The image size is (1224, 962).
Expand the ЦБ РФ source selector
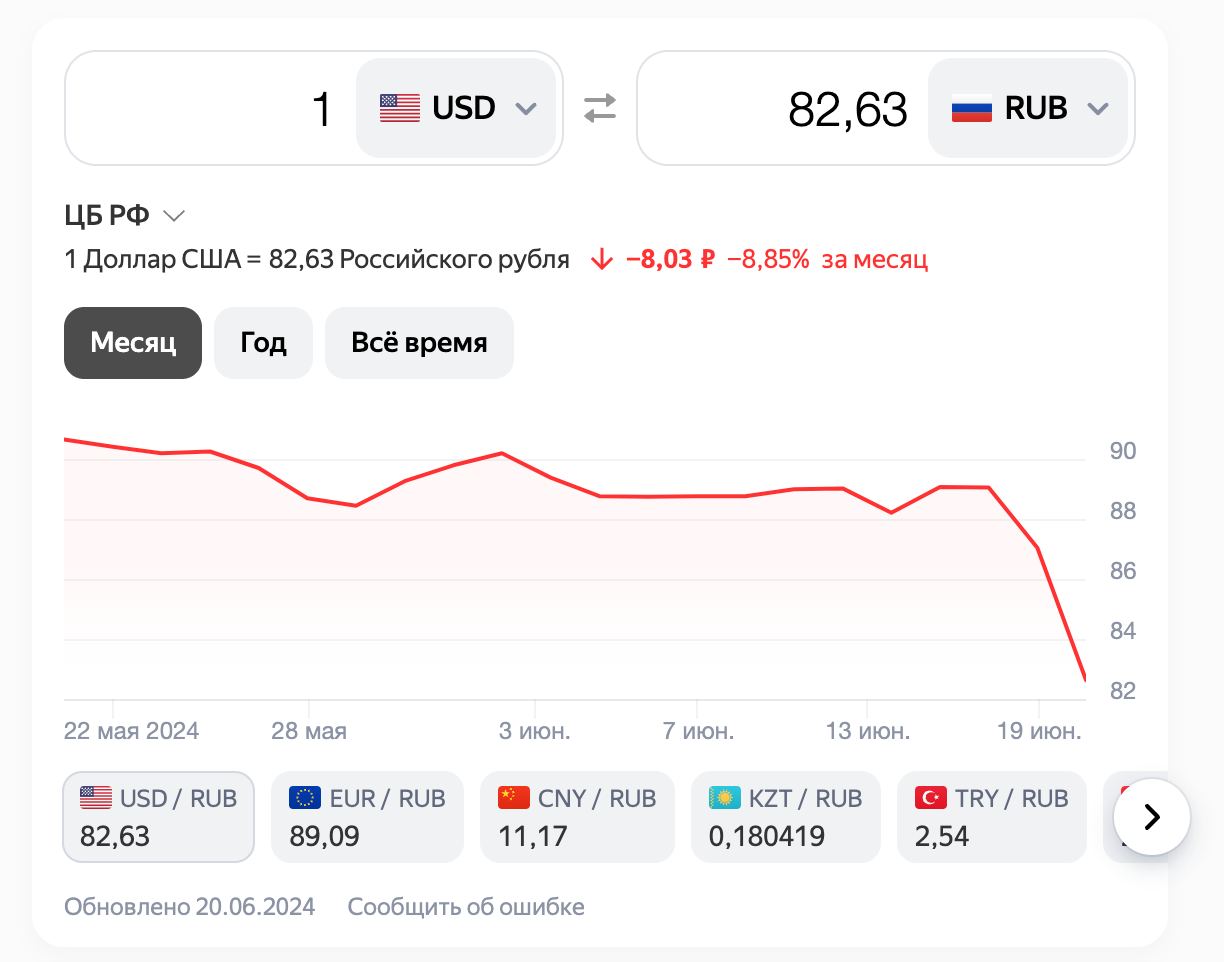coord(124,215)
